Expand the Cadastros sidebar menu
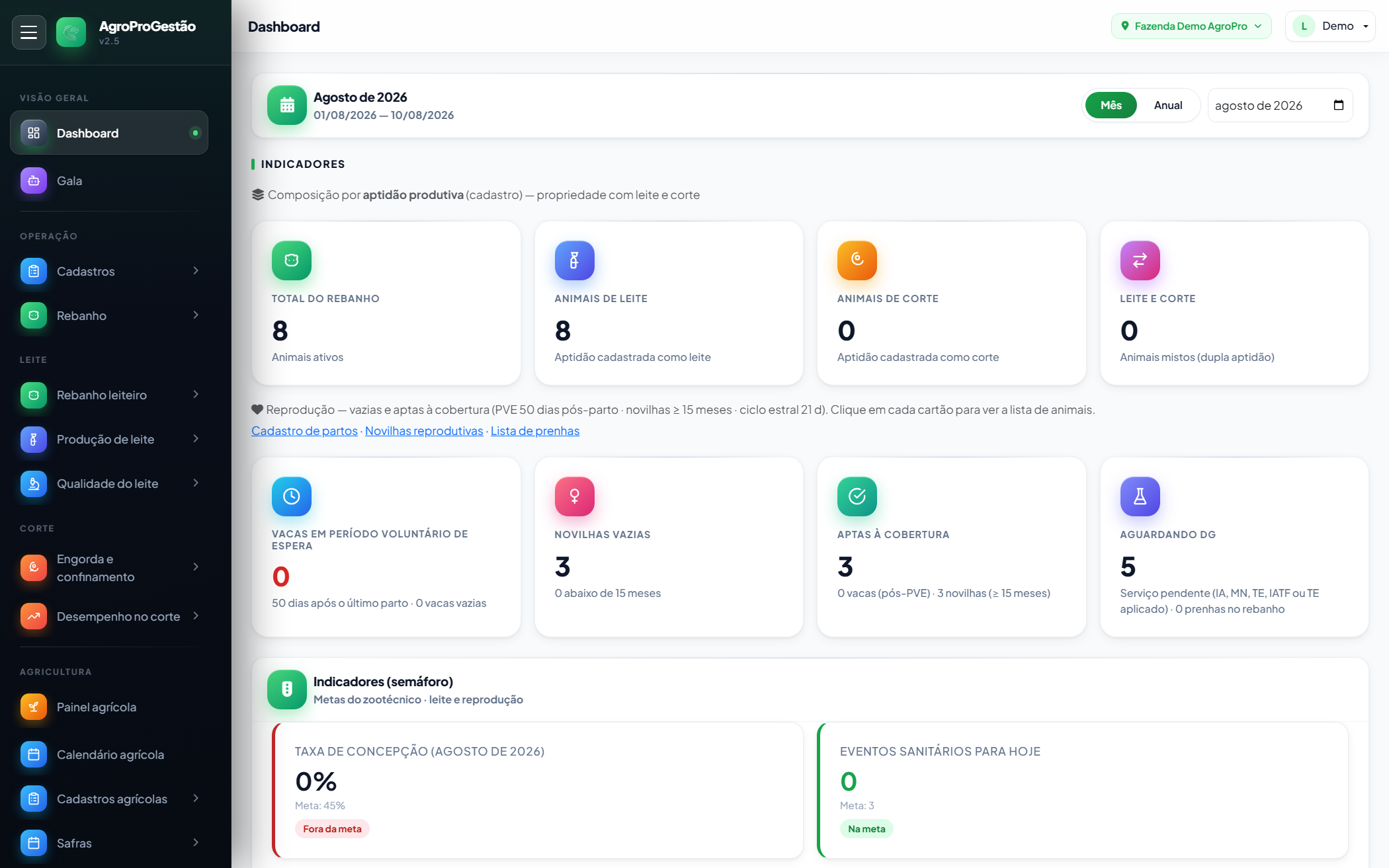Viewport: 1389px width, 868px height. [109, 271]
